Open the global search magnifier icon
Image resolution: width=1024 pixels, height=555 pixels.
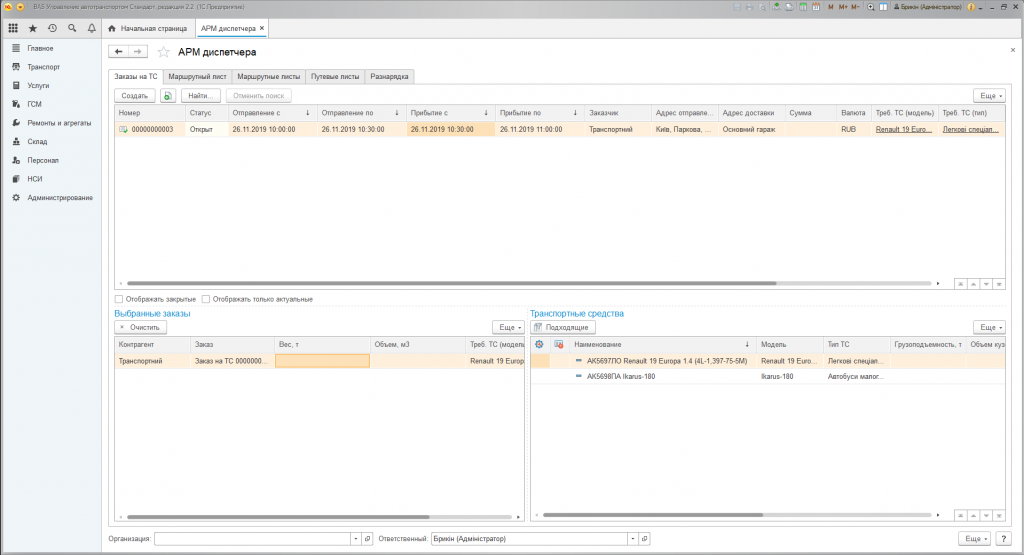pos(72,28)
